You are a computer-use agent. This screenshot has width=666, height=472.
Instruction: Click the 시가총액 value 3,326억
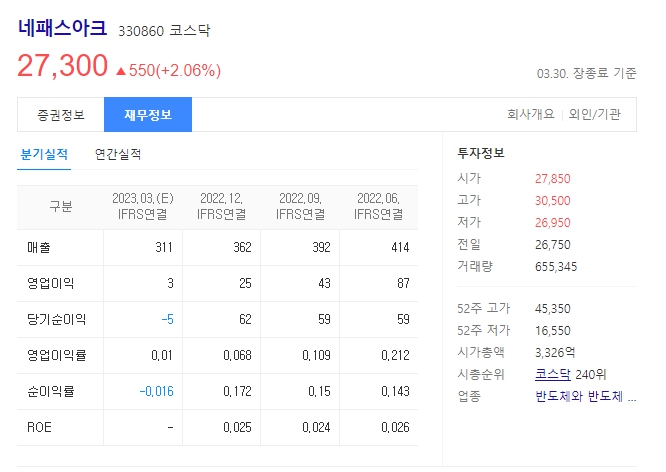pyautogui.click(x=555, y=353)
